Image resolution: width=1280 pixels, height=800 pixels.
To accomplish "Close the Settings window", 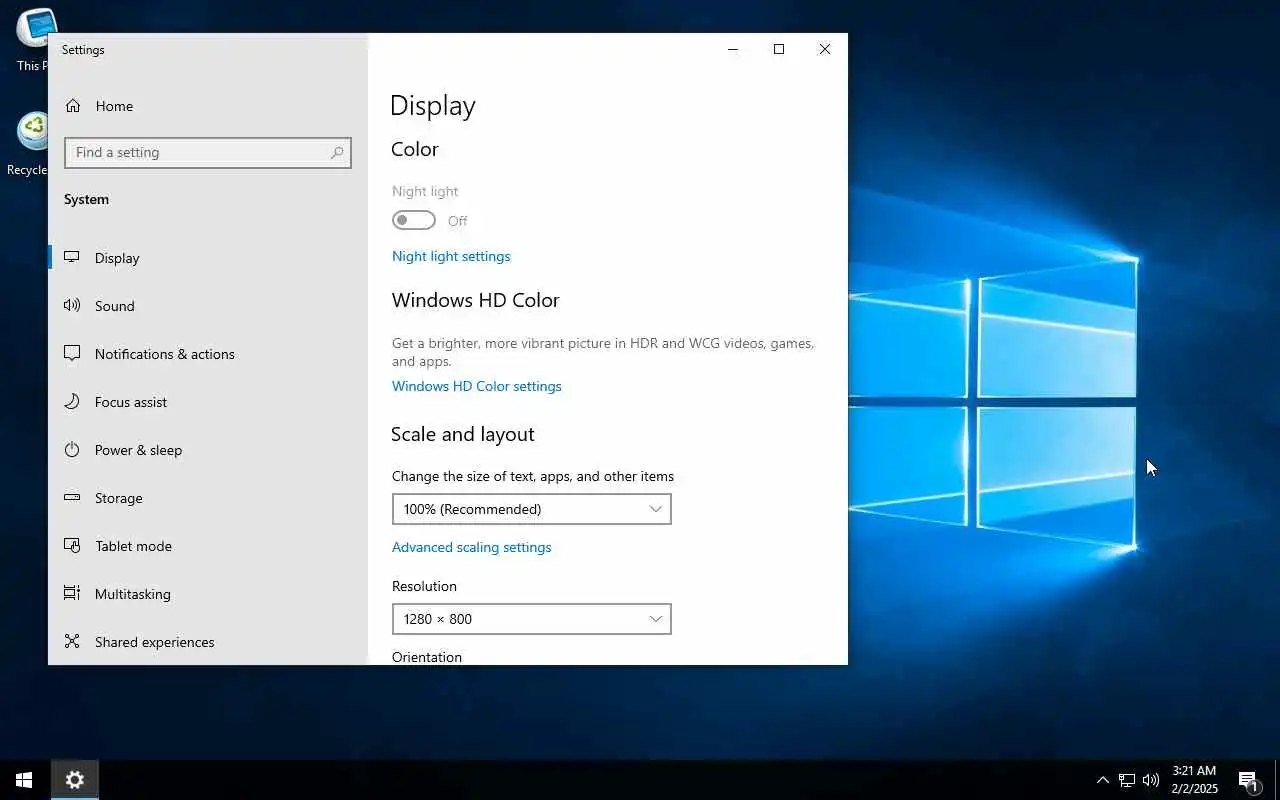I will (x=825, y=49).
